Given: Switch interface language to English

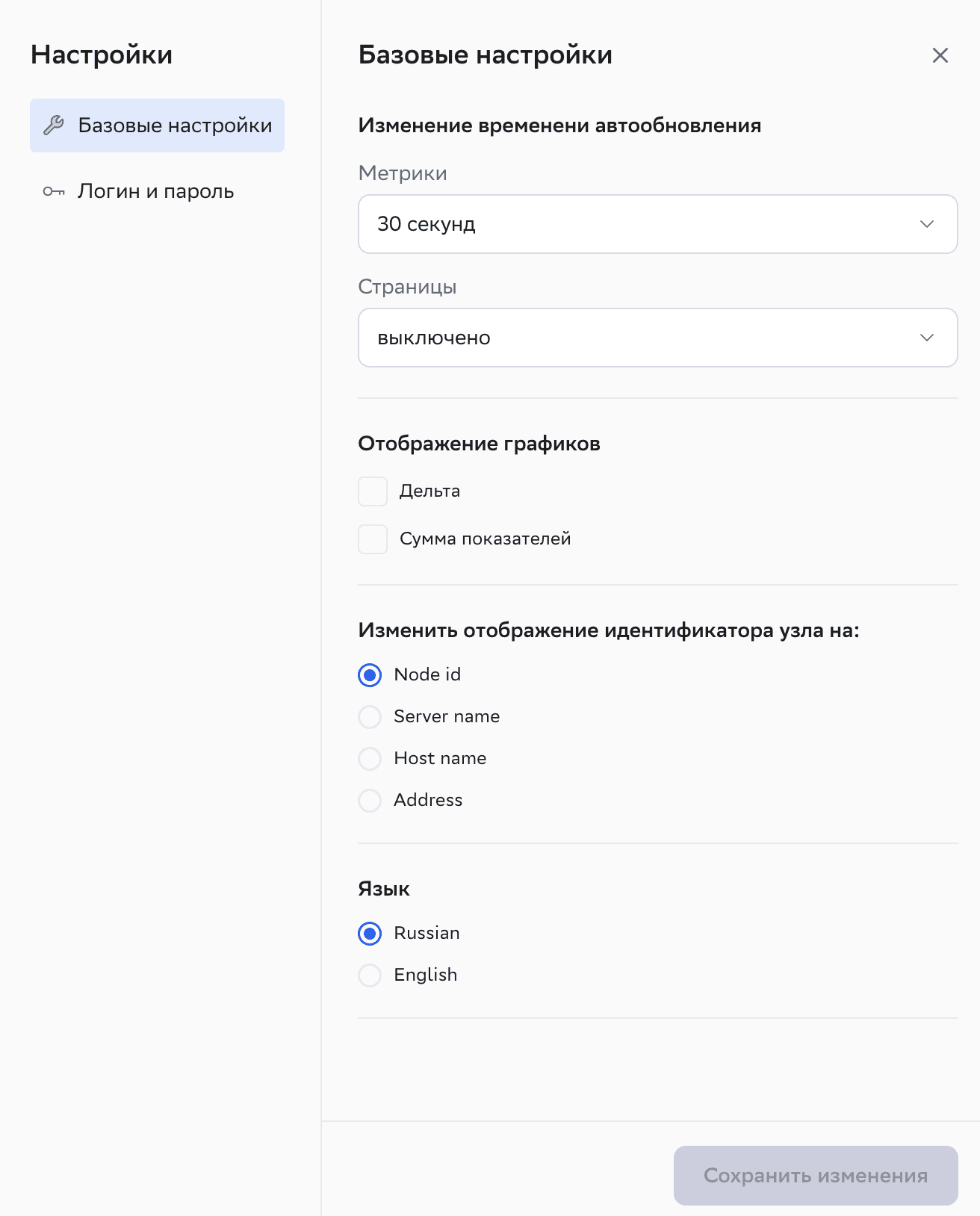Looking at the screenshot, I should (369, 975).
